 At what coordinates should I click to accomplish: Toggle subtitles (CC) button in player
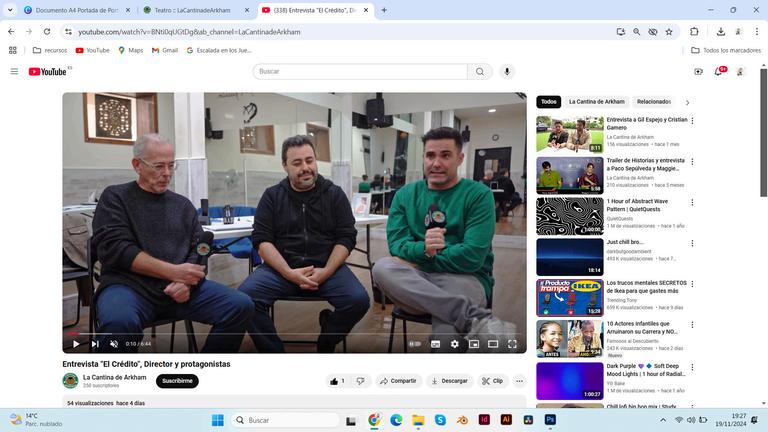click(x=435, y=344)
